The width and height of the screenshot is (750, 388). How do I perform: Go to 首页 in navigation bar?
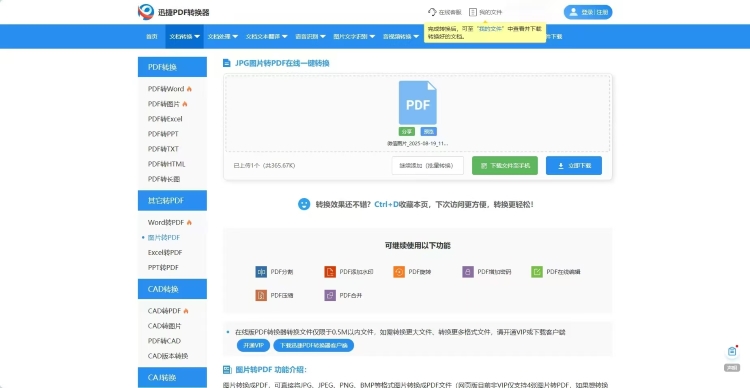click(152, 36)
